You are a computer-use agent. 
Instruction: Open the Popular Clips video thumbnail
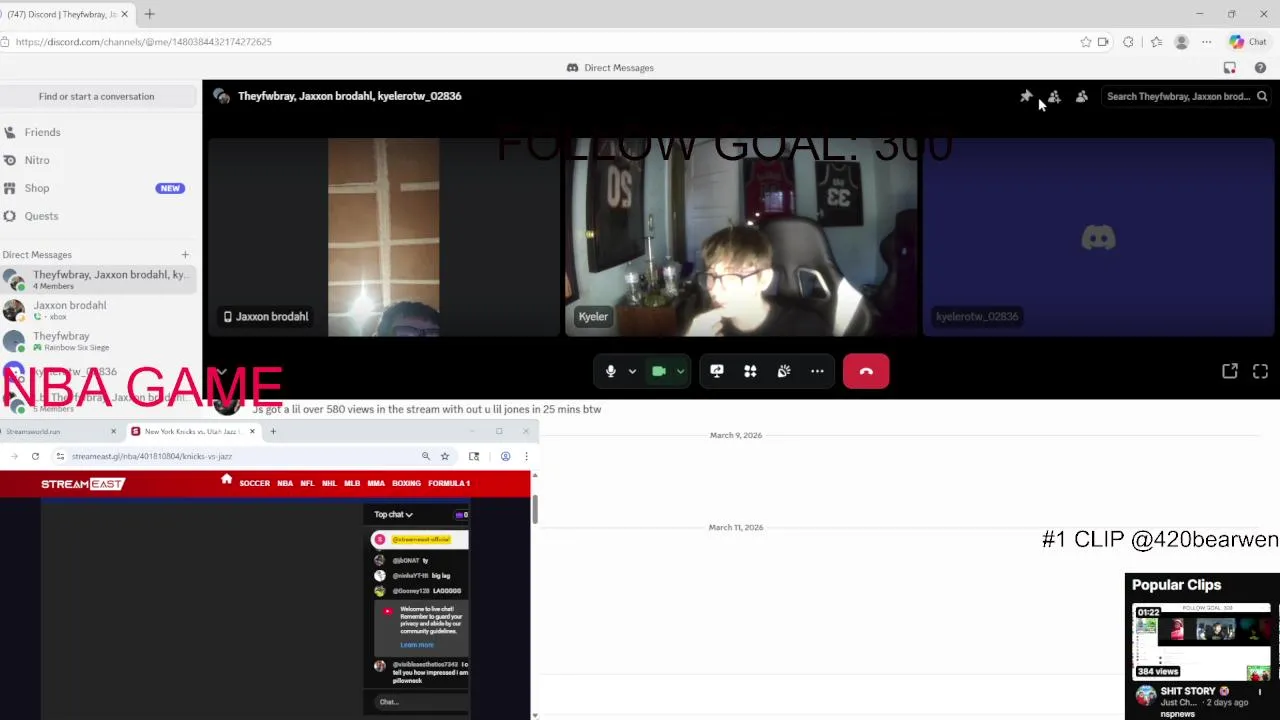(1201, 641)
